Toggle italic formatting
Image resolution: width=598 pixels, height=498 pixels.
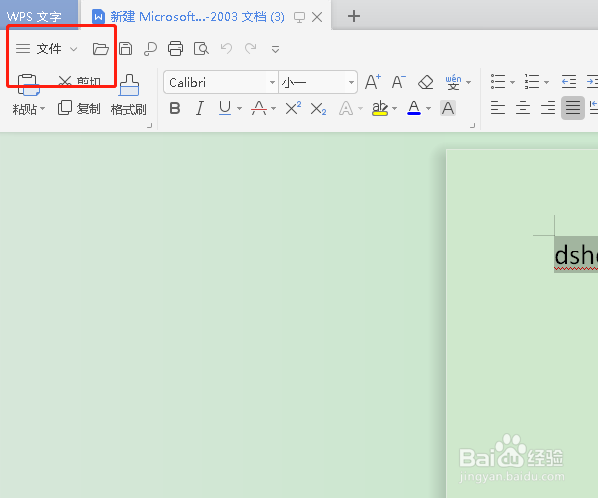pos(200,108)
